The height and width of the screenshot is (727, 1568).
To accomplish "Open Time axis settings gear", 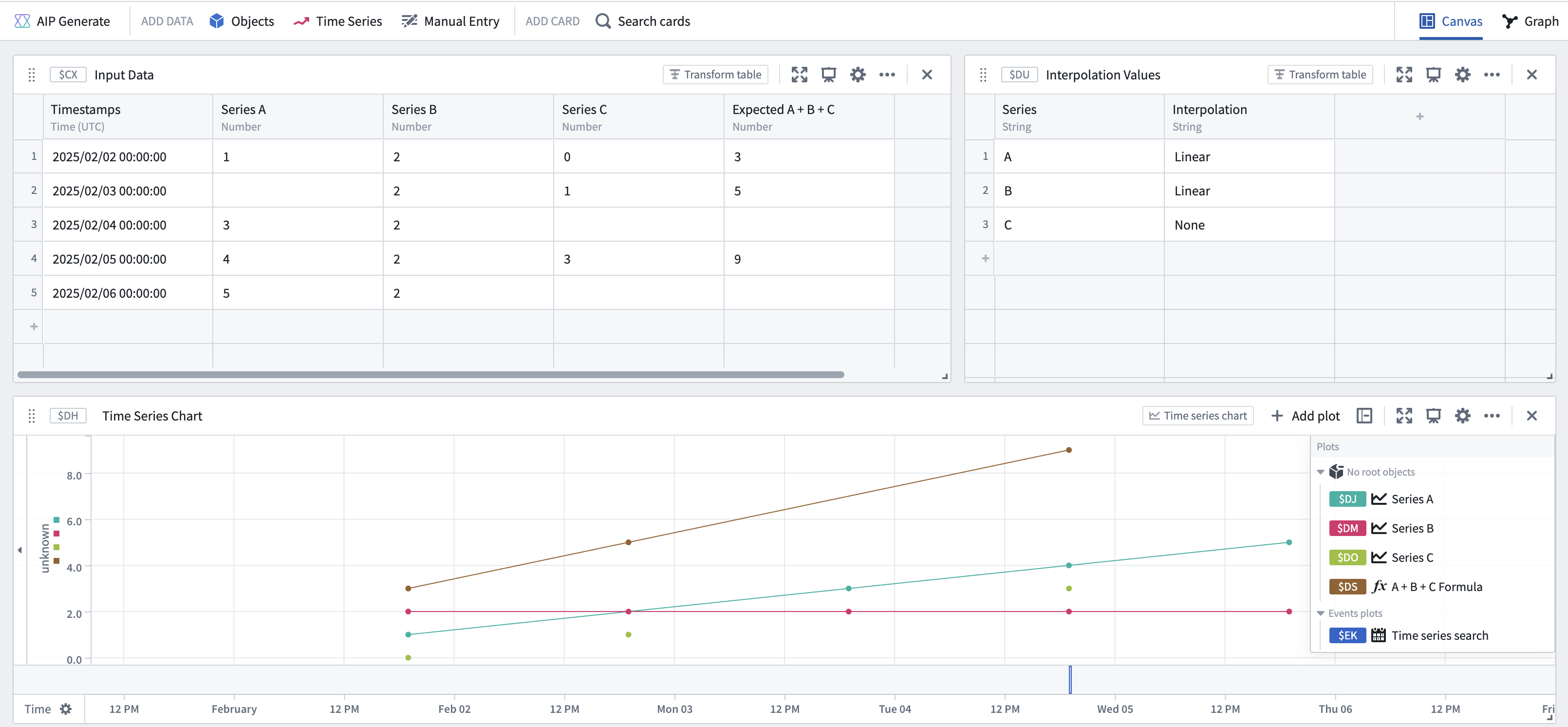I will (66, 709).
